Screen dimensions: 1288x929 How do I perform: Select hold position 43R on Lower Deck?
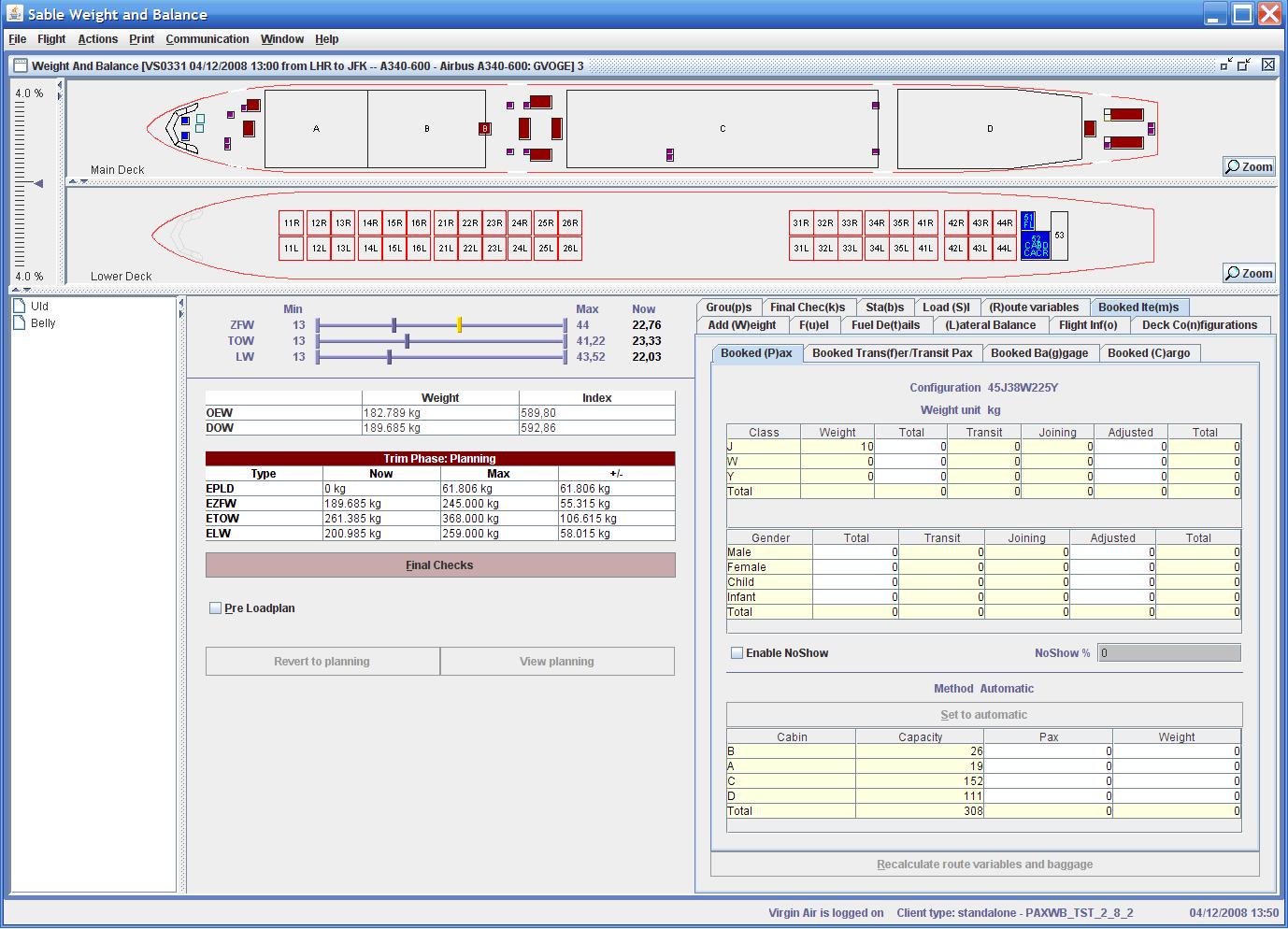click(980, 223)
